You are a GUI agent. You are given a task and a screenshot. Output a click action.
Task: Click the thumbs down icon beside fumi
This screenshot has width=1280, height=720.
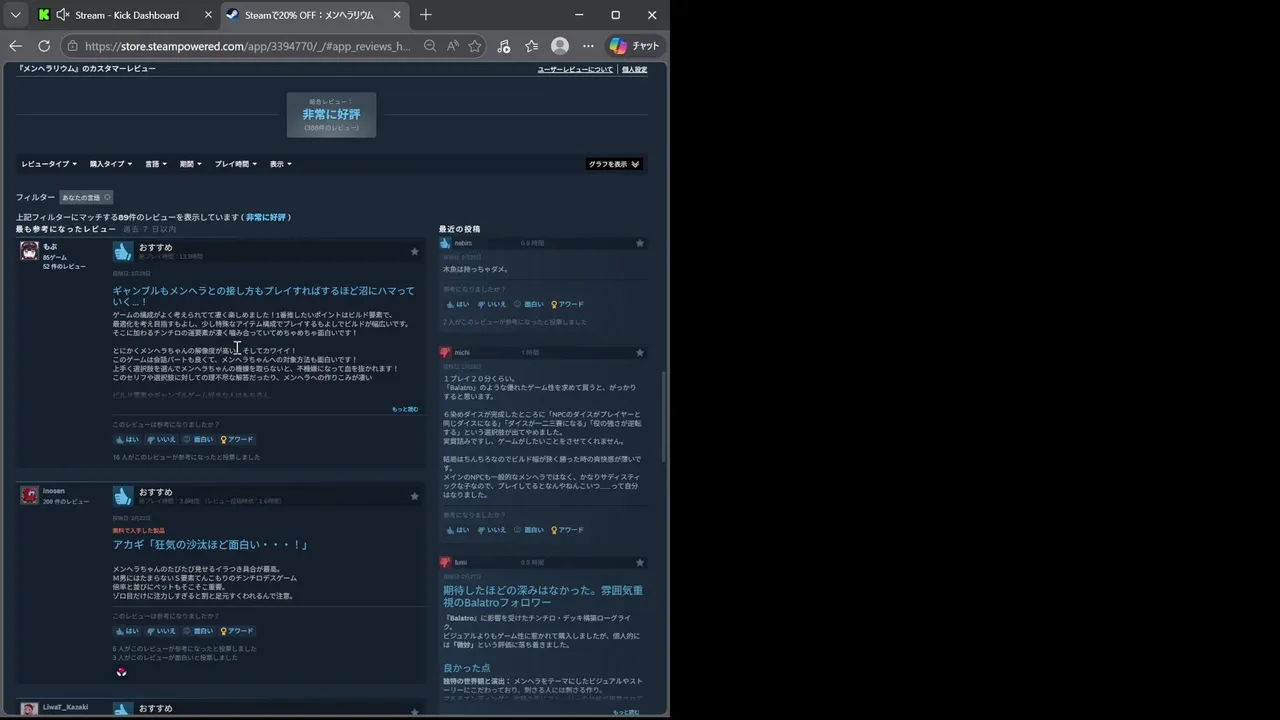click(x=445, y=562)
